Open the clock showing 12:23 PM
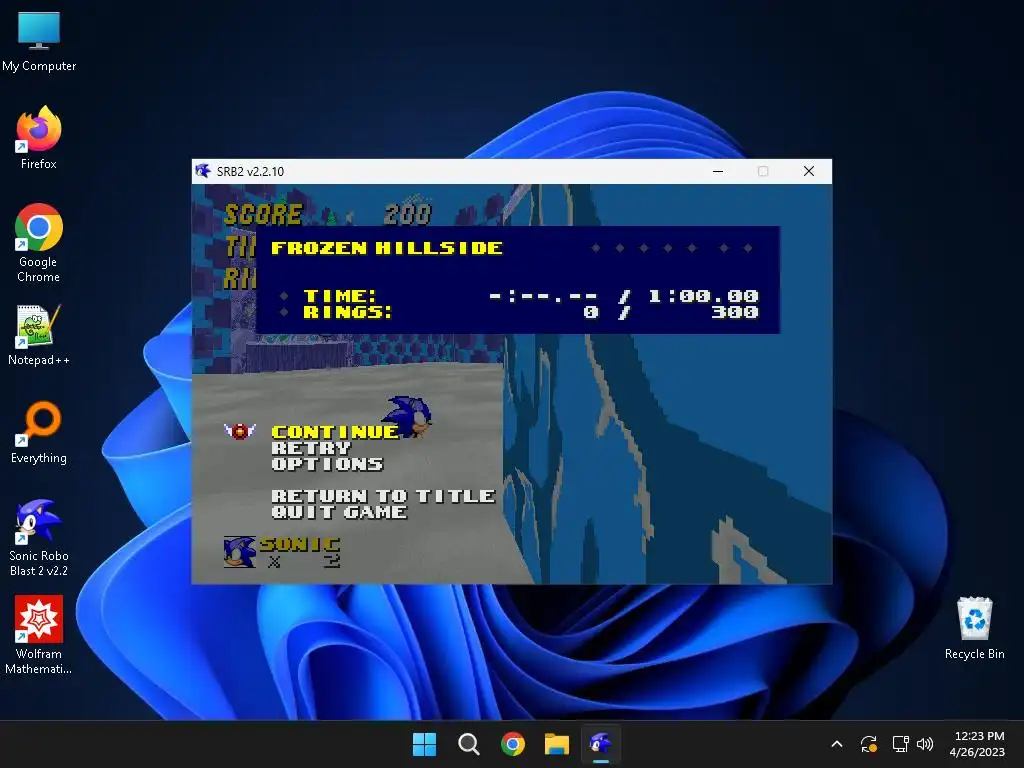 pyautogui.click(x=977, y=744)
